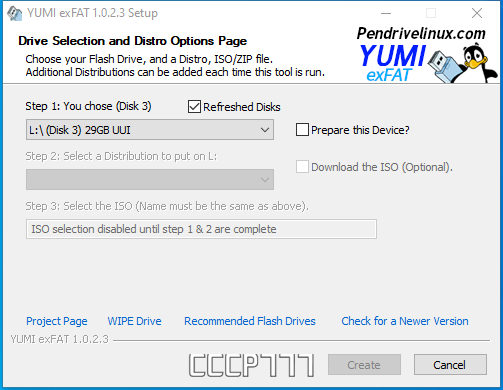
Task: Click the YUMI exFAT penguin USB logo
Action: [428, 63]
